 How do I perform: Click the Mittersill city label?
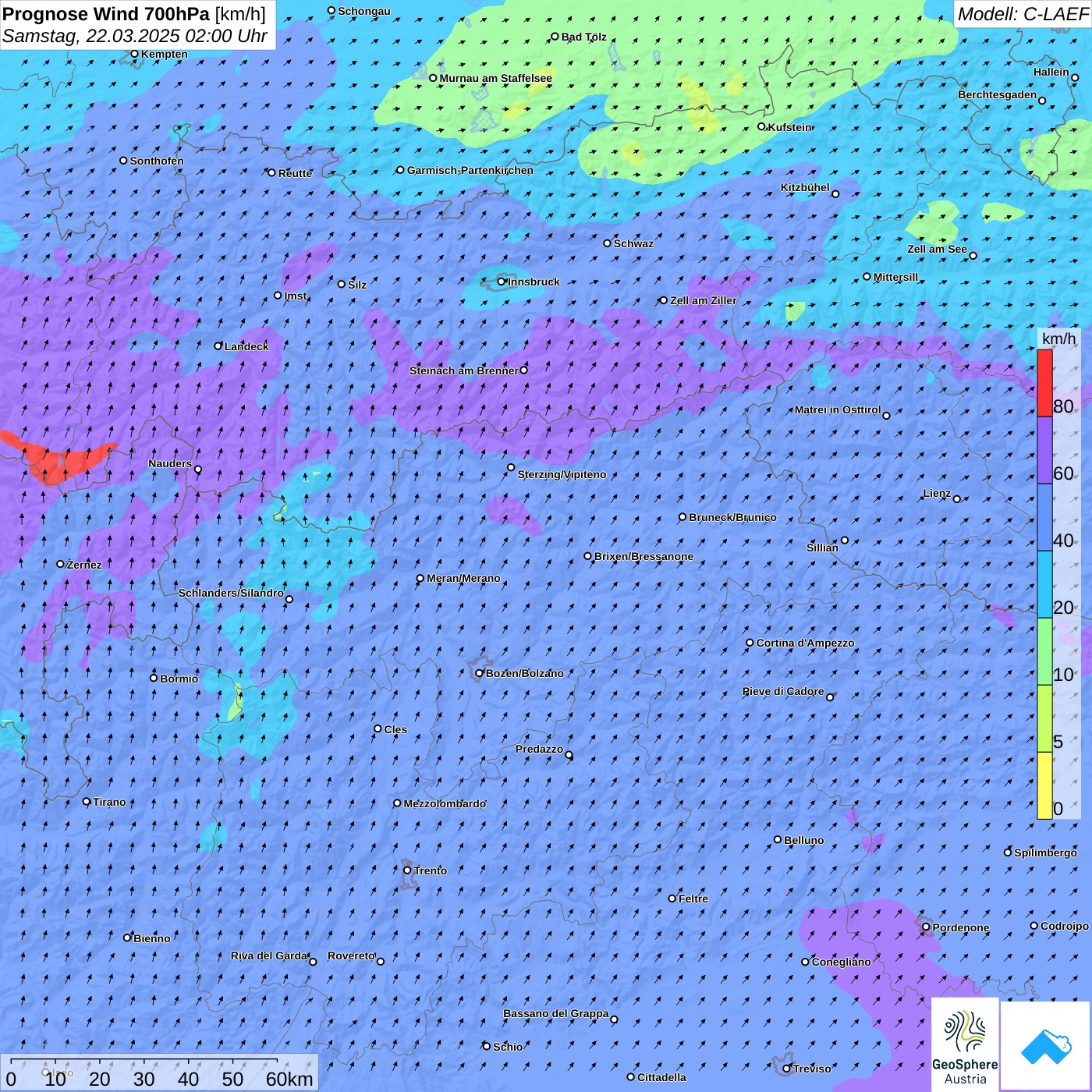895,277
